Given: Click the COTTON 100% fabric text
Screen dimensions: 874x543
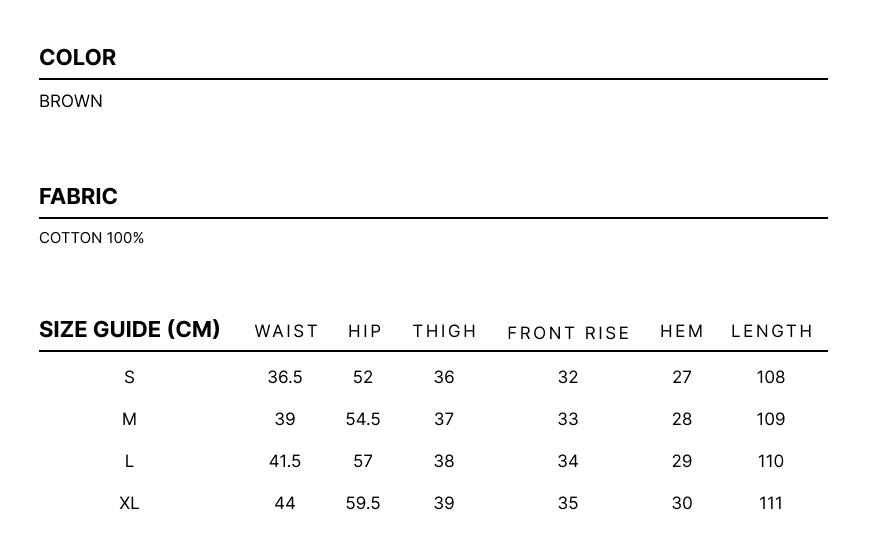Looking at the screenshot, I should [x=92, y=238].
